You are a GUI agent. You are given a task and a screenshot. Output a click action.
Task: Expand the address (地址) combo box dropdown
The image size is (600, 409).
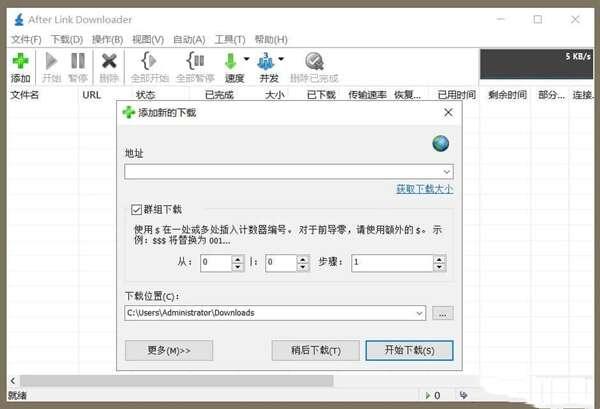coord(446,172)
